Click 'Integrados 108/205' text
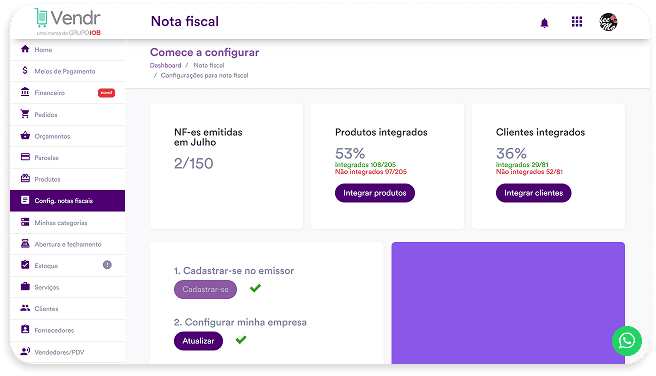Image resolution: width=656 pixels, height=376 pixels. [x=365, y=165]
